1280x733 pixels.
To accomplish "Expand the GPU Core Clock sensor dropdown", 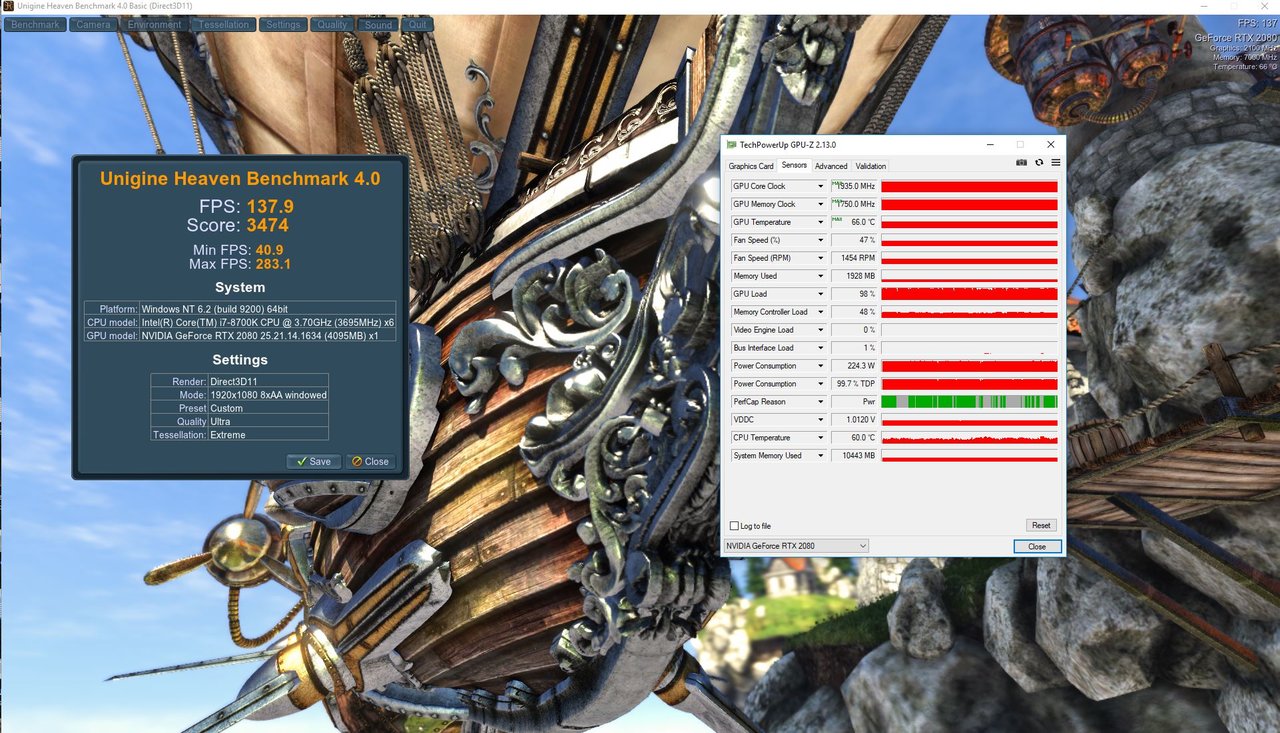I will coord(821,186).
